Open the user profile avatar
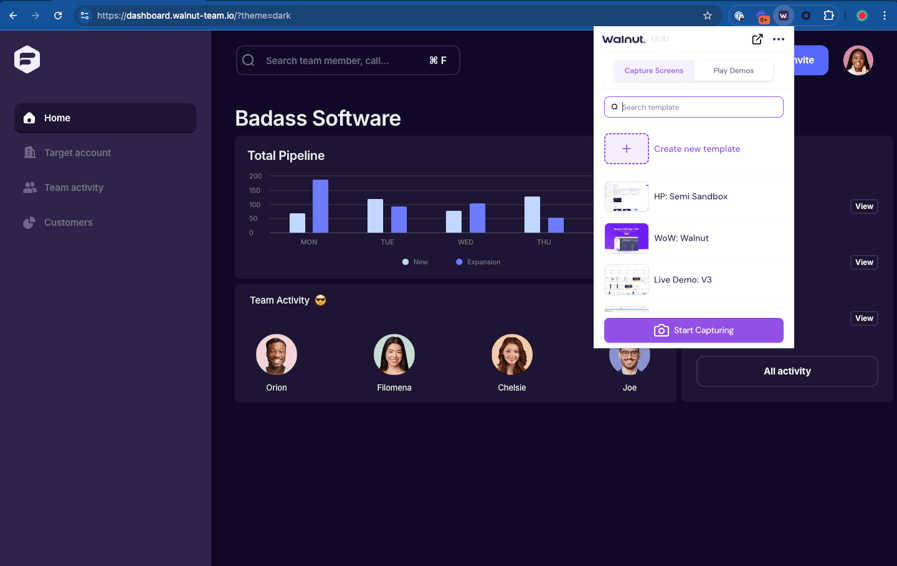This screenshot has height=566, width=897. click(858, 60)
